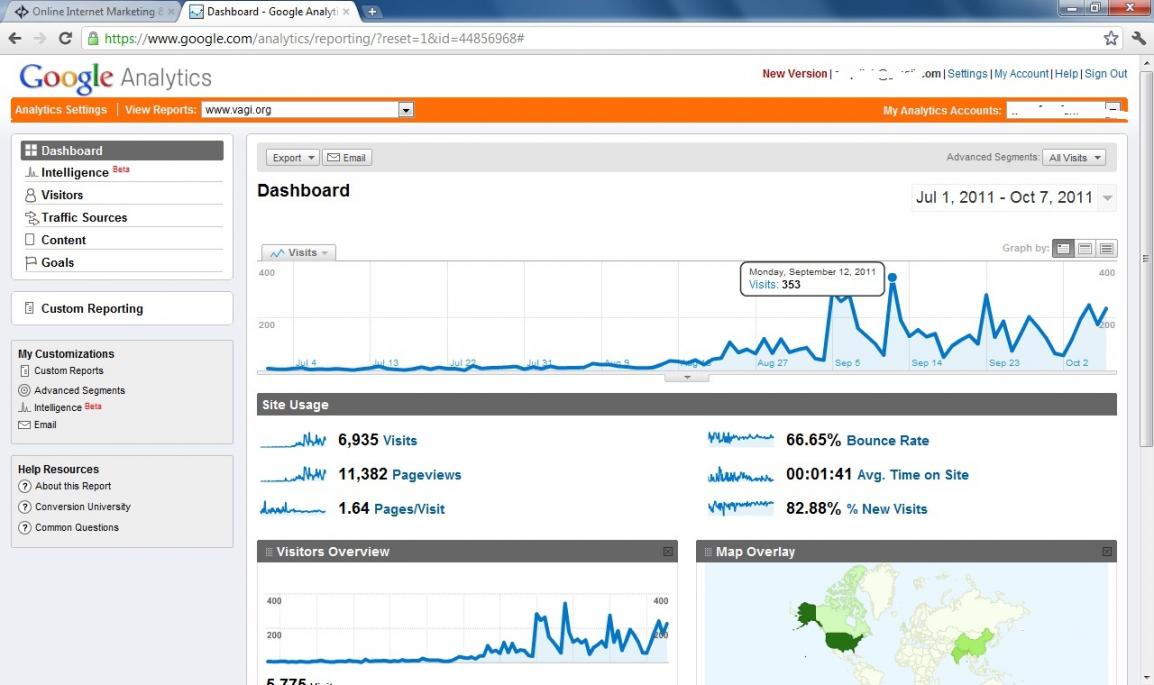Click Sign Out link
The image size is (1154, 685).
point(1105,74)
